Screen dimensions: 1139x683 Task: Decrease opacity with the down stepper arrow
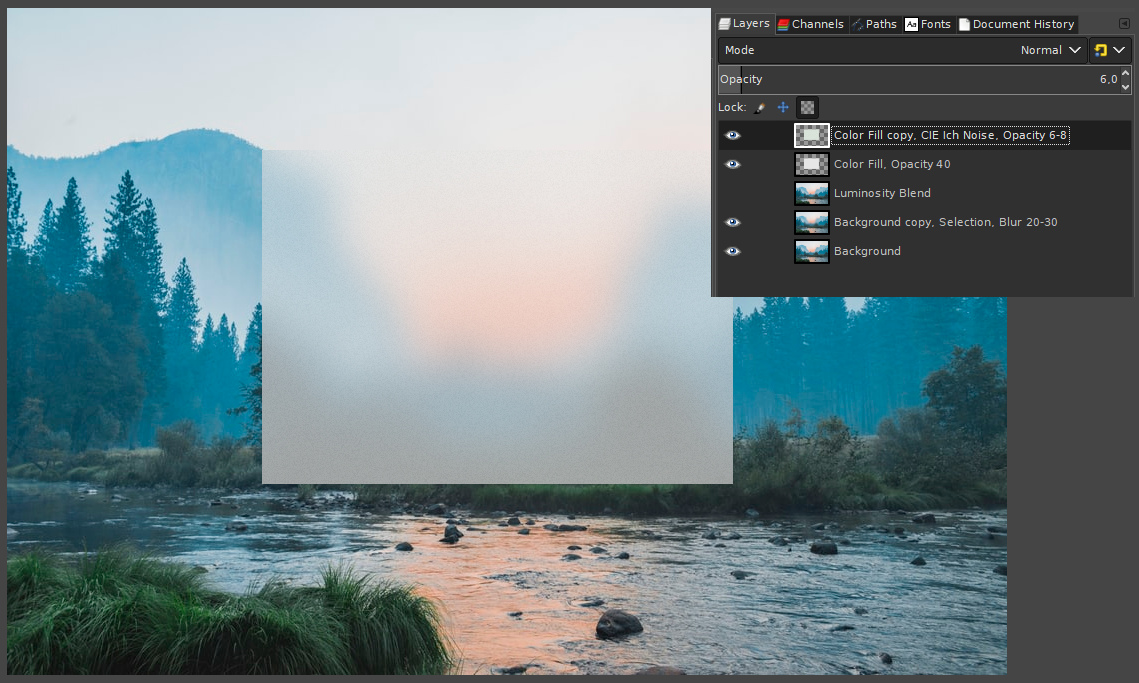[1125, 86]
